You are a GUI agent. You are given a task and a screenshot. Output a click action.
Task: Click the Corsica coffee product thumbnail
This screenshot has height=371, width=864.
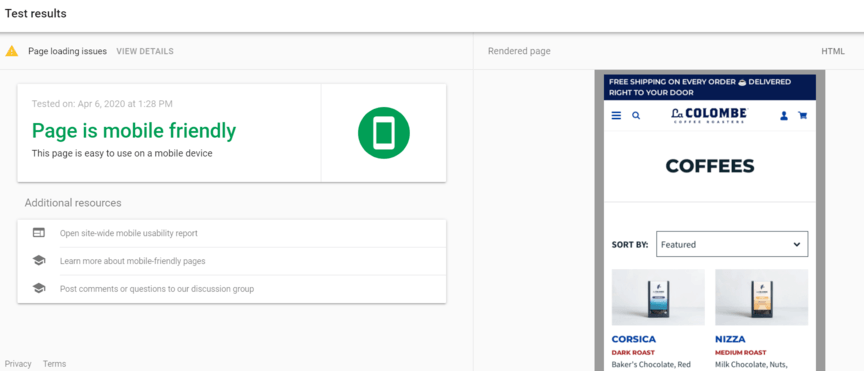658,297
